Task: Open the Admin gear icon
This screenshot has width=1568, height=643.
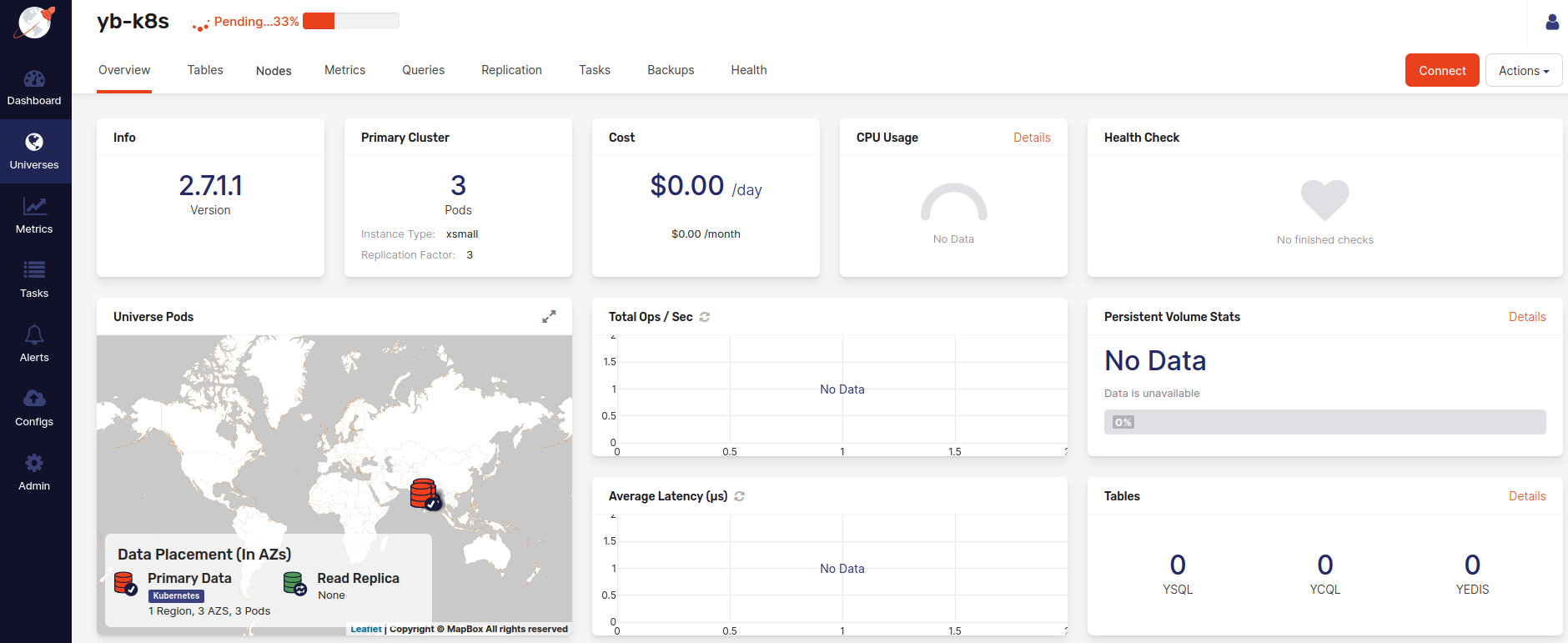Action: [x=34, y=463]
